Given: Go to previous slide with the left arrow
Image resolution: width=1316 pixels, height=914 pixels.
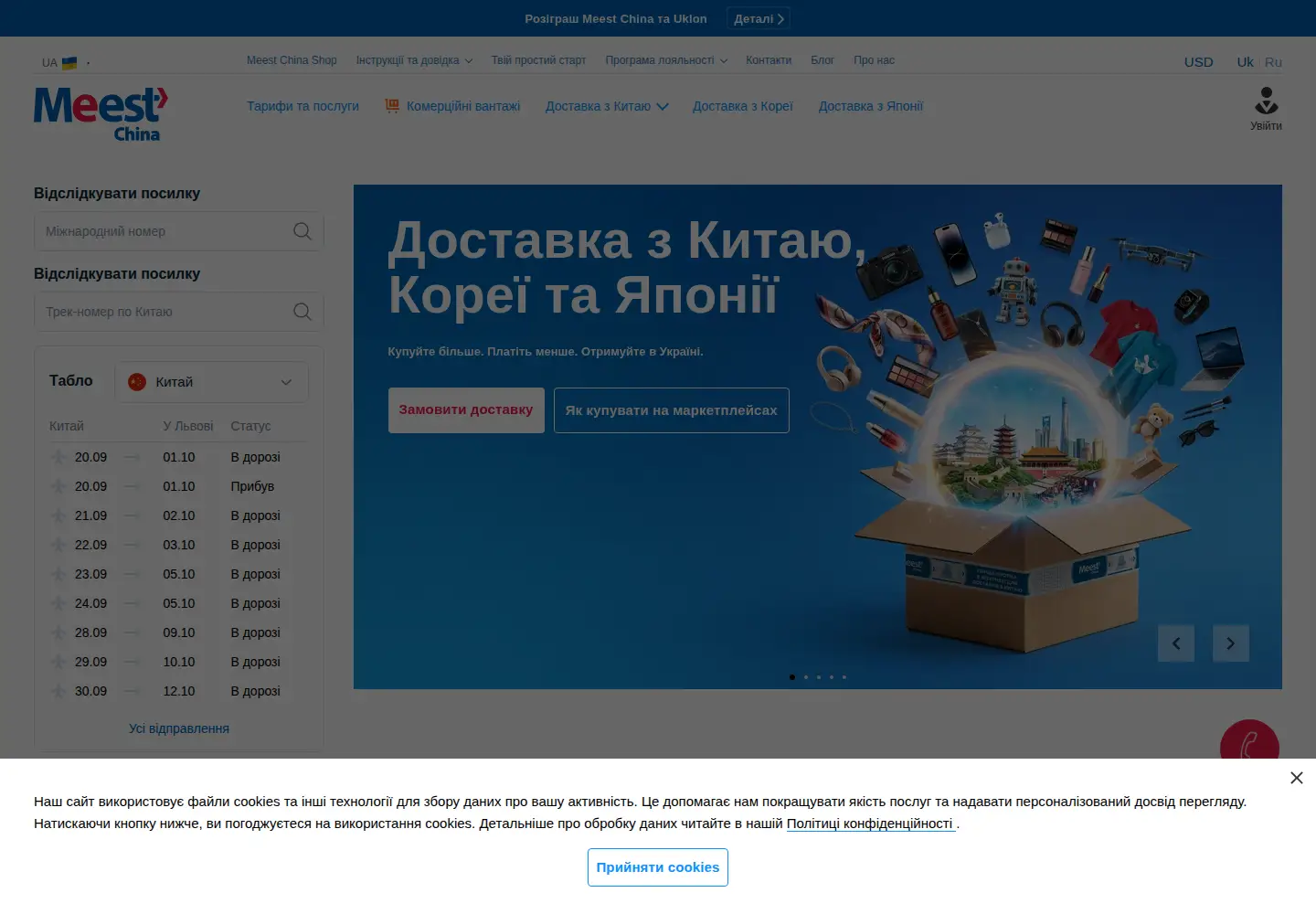Looking at the screenshot, I should coord(1176,643).
